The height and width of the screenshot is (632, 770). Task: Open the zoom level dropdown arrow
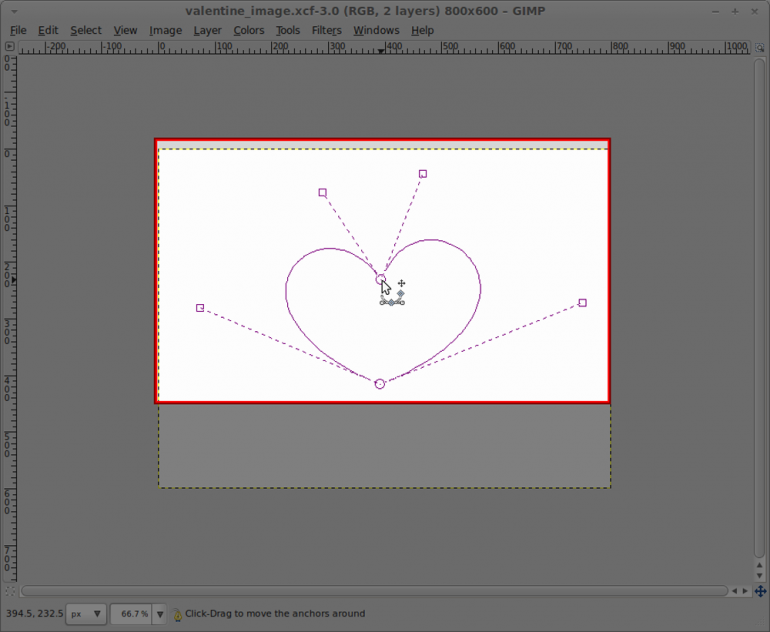pyautogui.click(x=160, y=614)
